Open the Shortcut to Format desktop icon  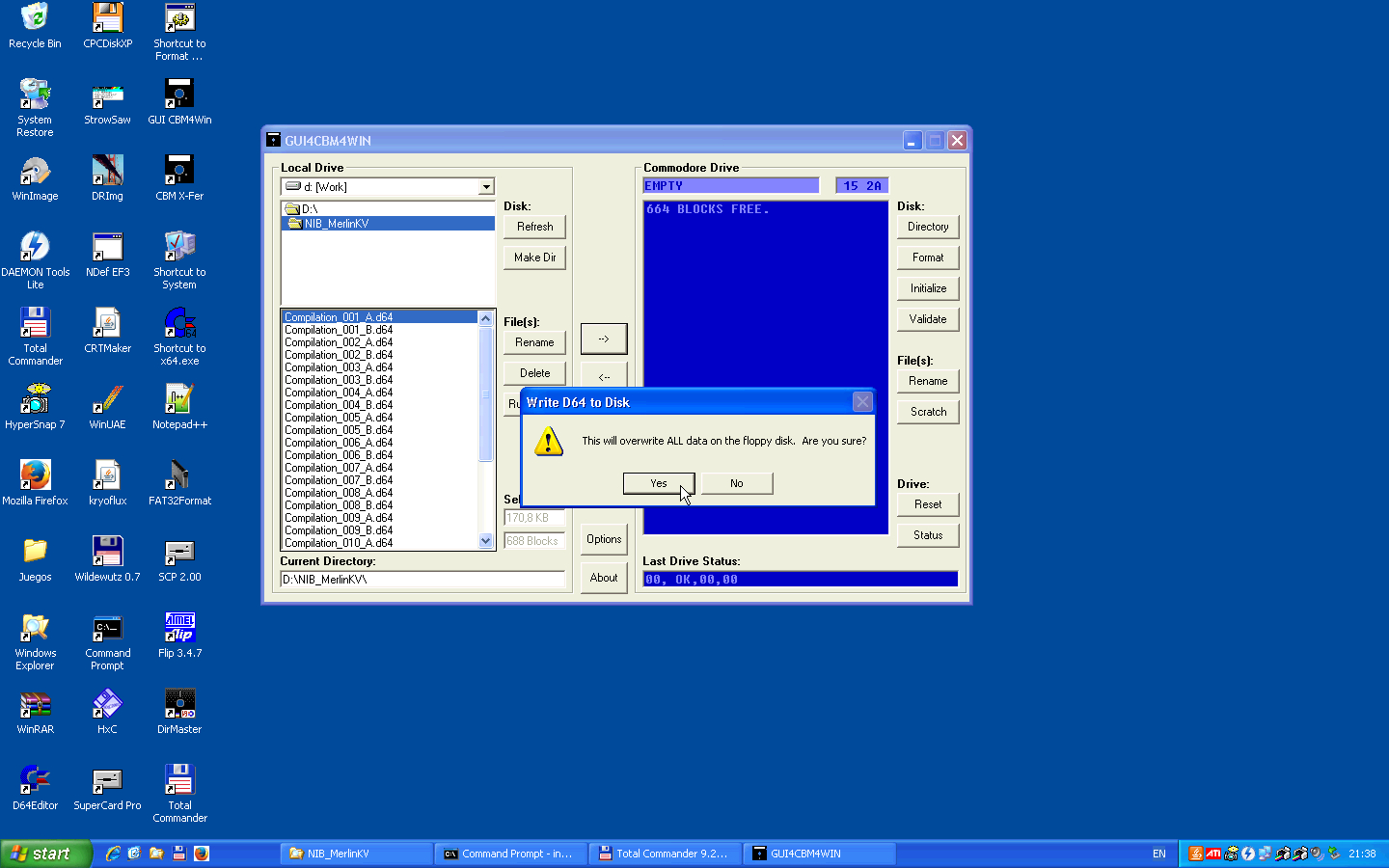pos(179,32)
